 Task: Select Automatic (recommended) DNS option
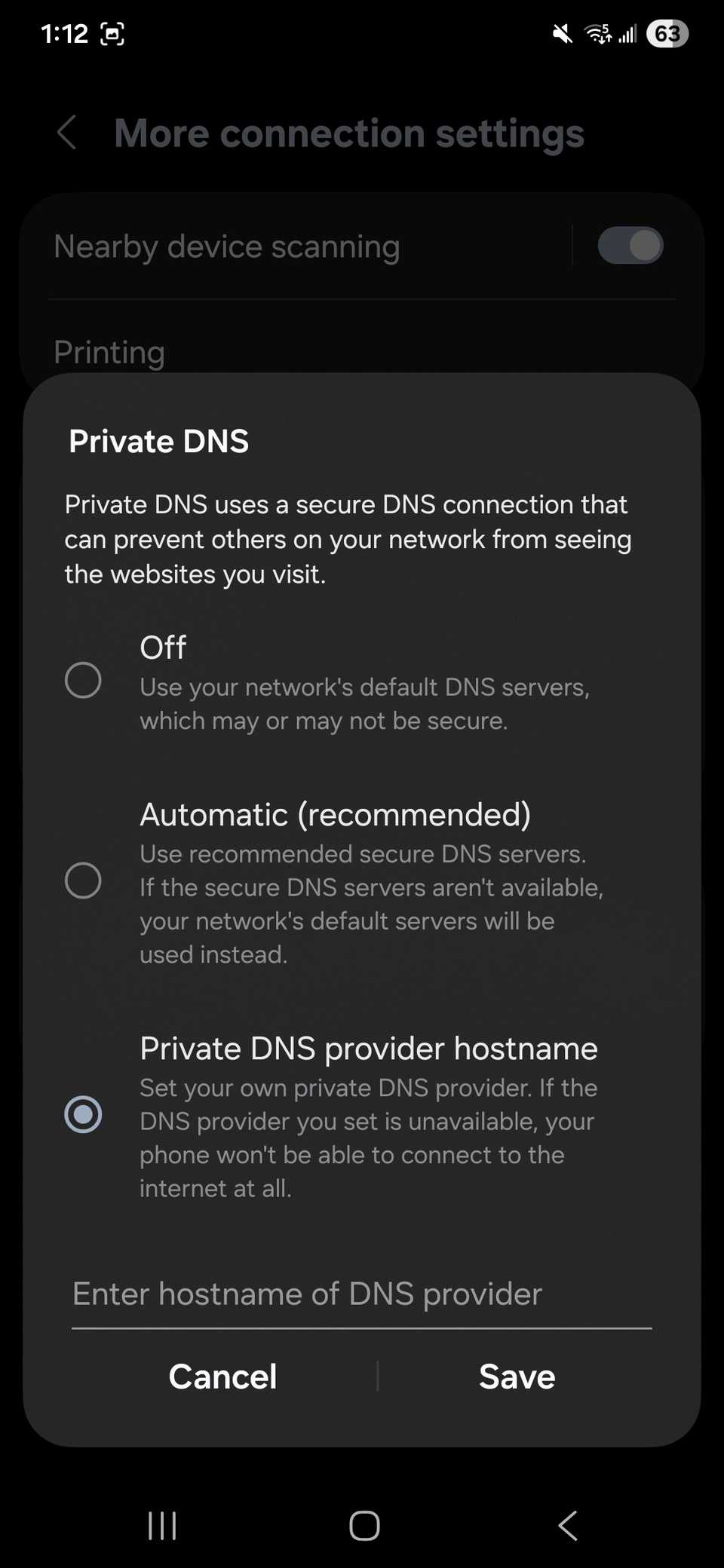(x=84, y=880)
